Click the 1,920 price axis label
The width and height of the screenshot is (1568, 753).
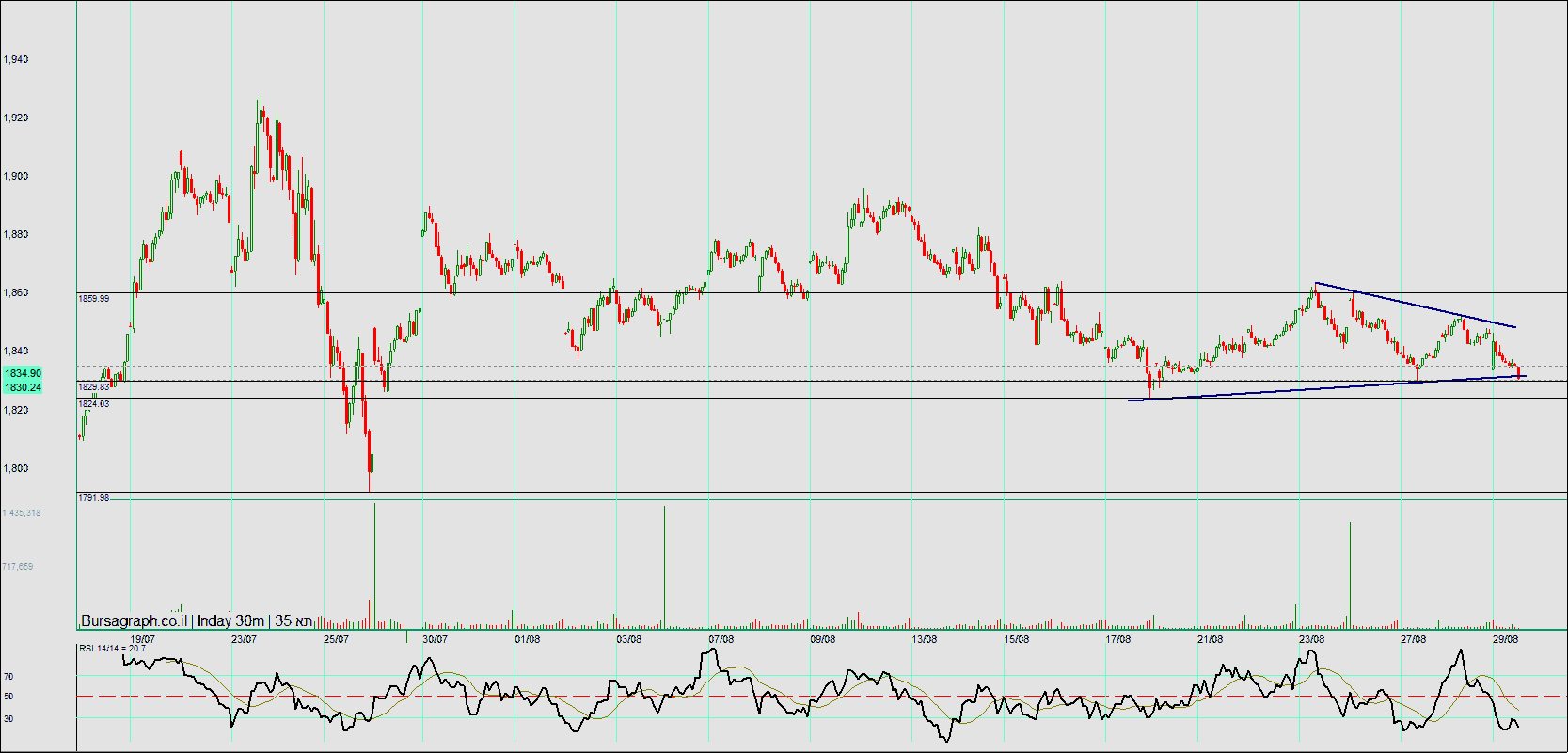16,118
